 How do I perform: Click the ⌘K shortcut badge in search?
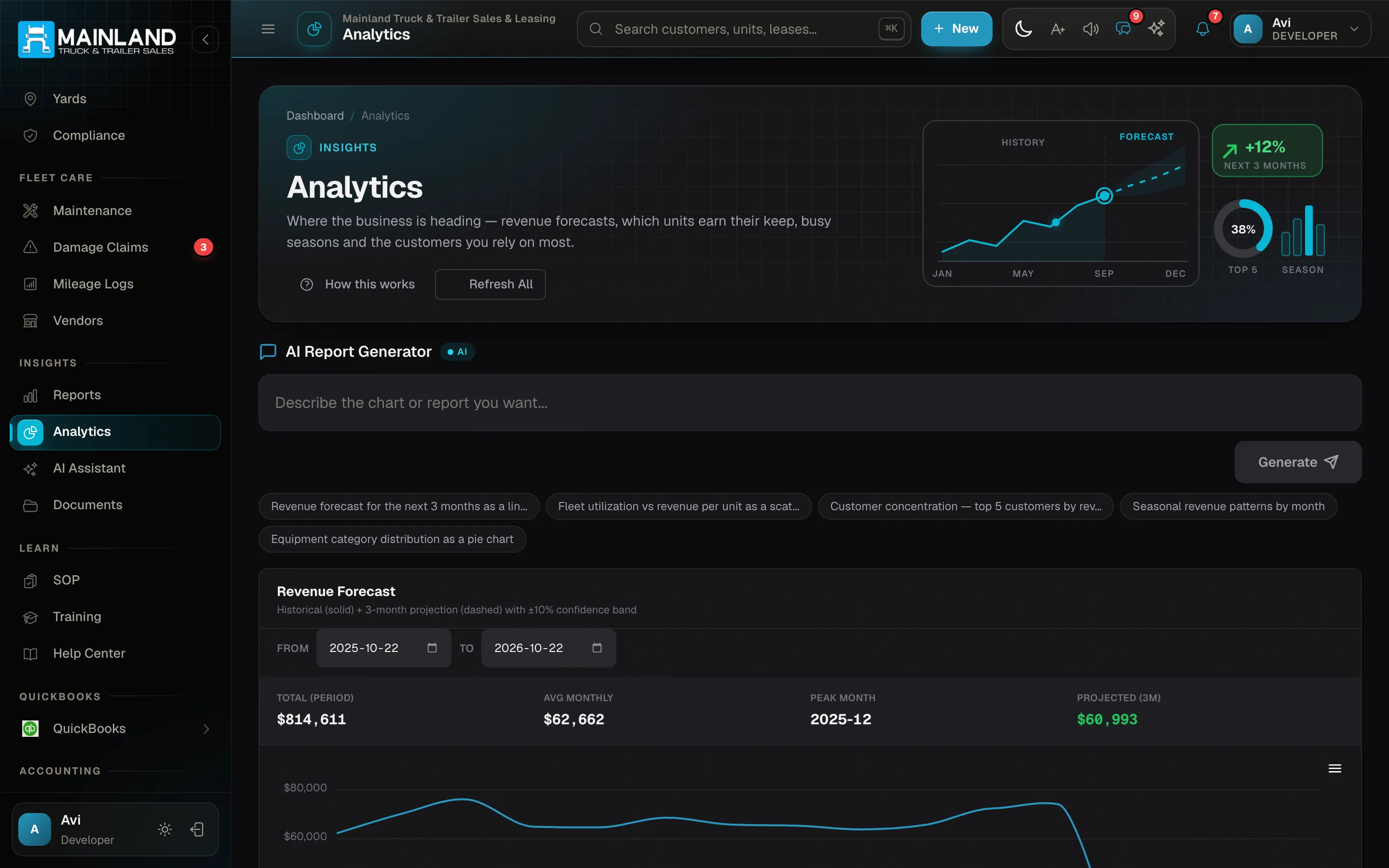[891, 29]
